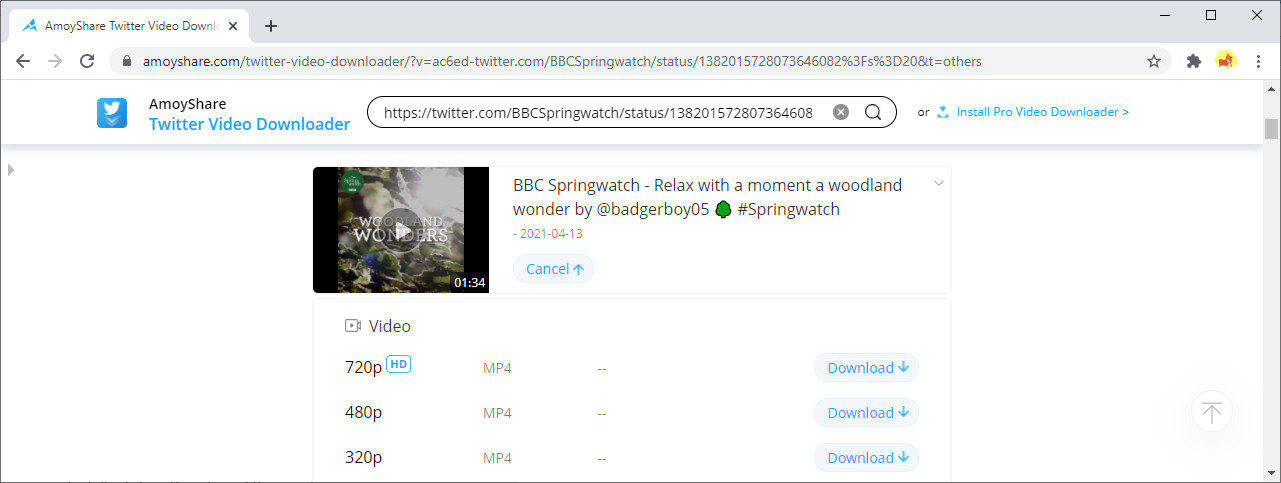Click the HD badge next to 720p

click(399, 364)
